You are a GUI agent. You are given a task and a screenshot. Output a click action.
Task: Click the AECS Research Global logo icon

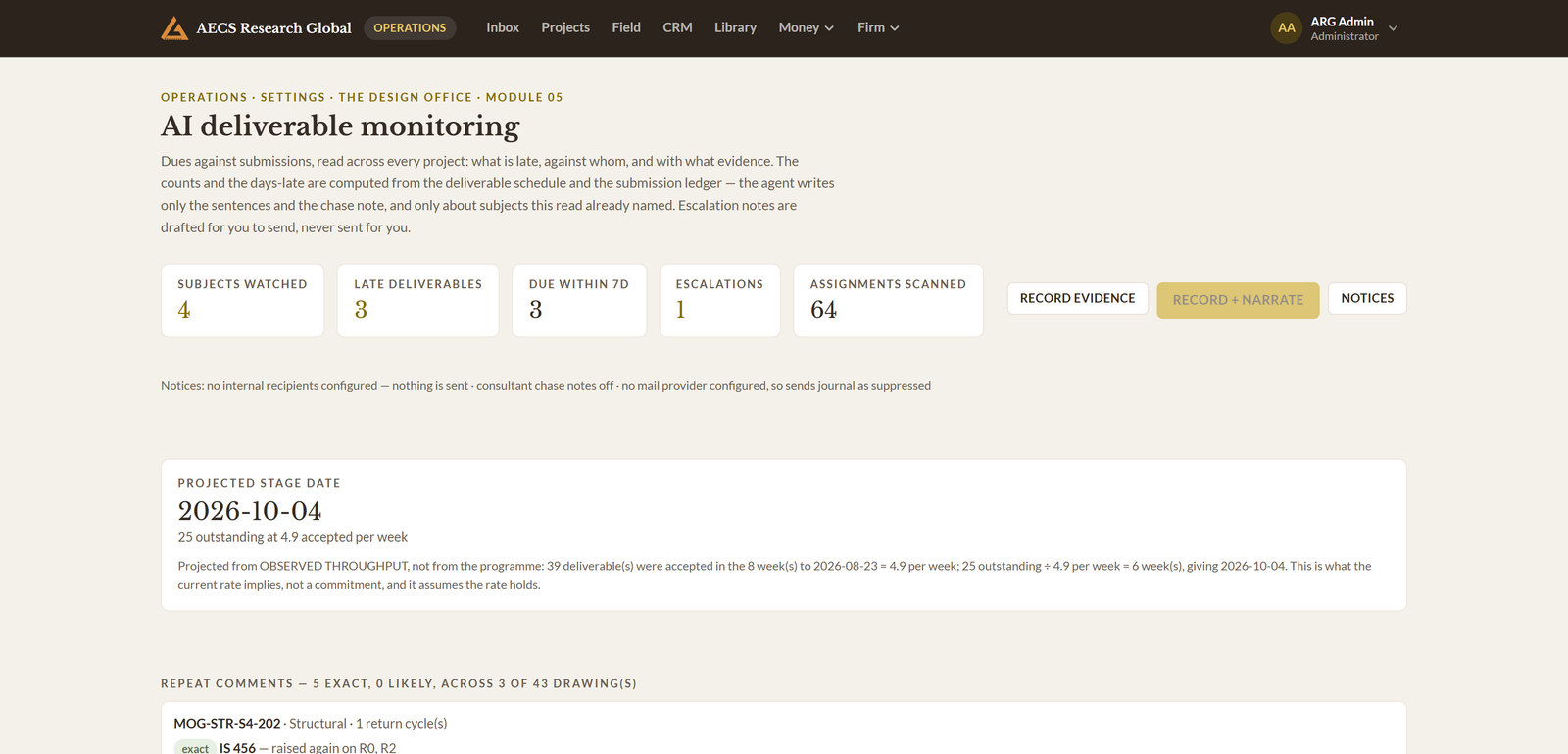(x=174, y=28)
